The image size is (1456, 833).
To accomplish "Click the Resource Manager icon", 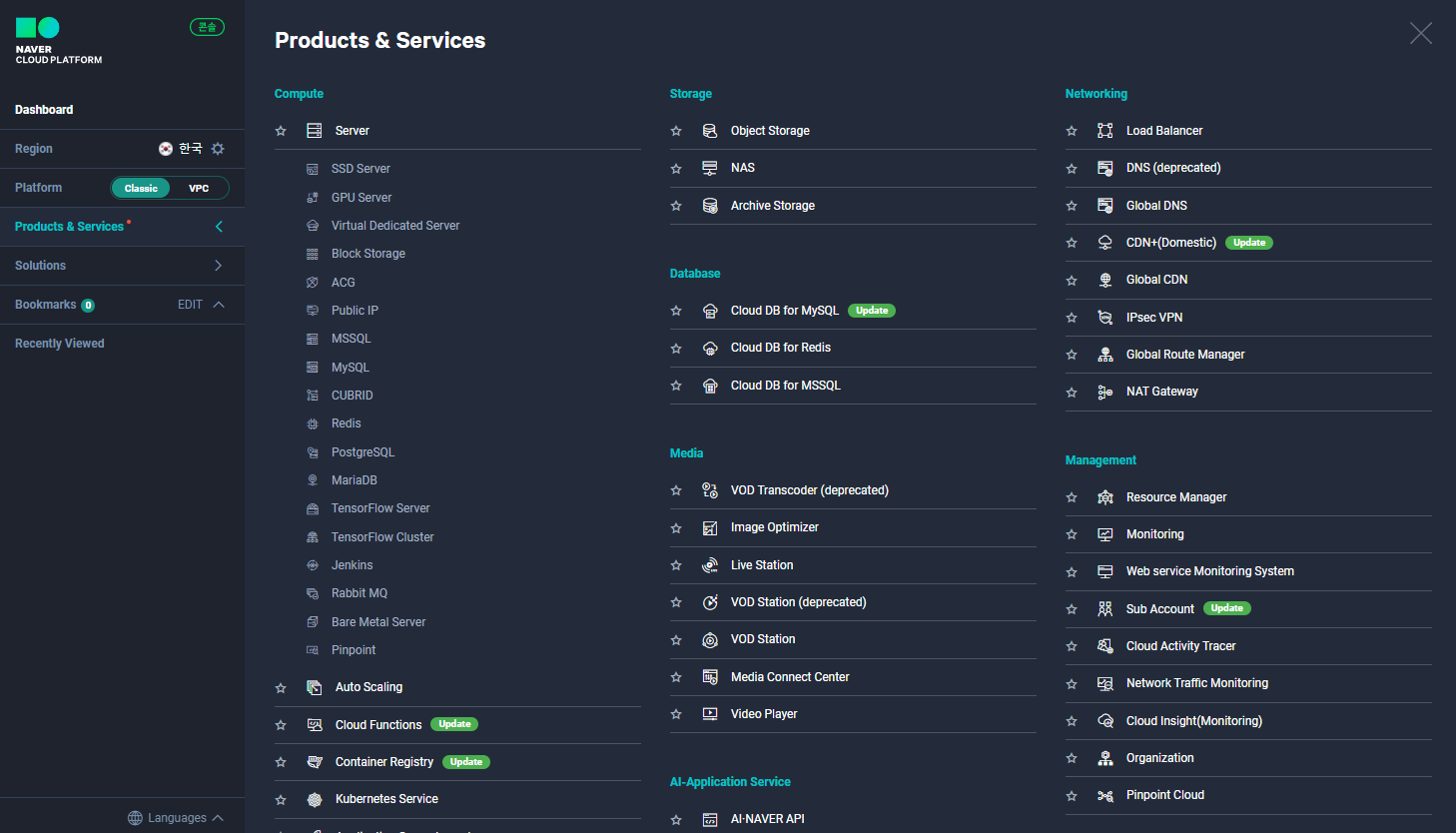I will pos(1105,497).
